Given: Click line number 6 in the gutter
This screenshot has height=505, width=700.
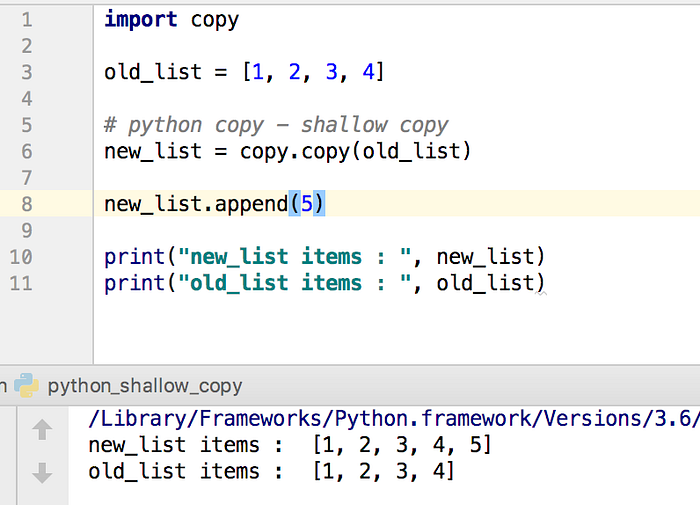Looking at the screenshot, I should [x=27, y=152].
